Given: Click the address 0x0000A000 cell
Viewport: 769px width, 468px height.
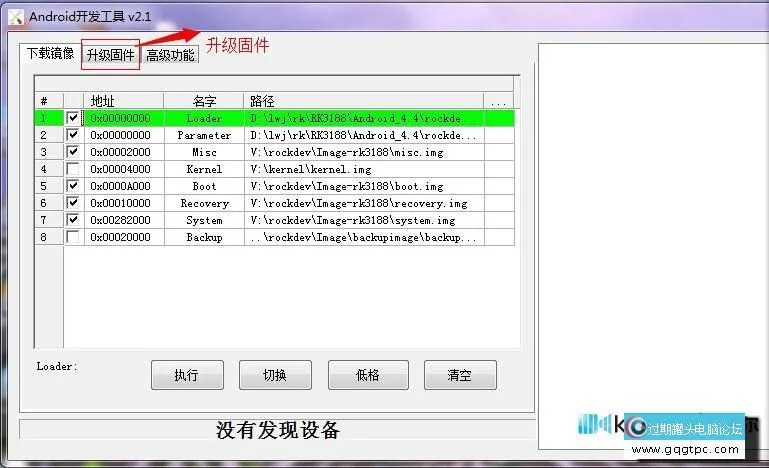Looking at the screenshot, I should point(124,186).
